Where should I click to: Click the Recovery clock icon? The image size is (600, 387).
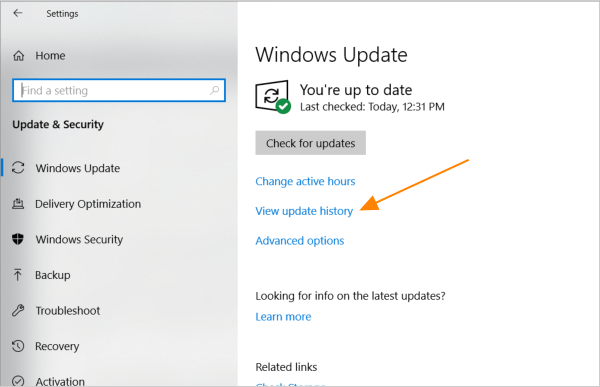(18, 346)
